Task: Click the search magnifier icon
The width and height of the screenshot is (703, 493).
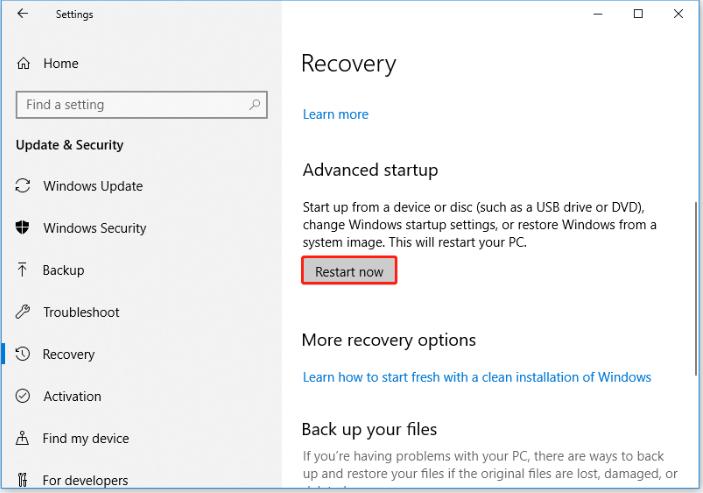Action: coord(255,104)
